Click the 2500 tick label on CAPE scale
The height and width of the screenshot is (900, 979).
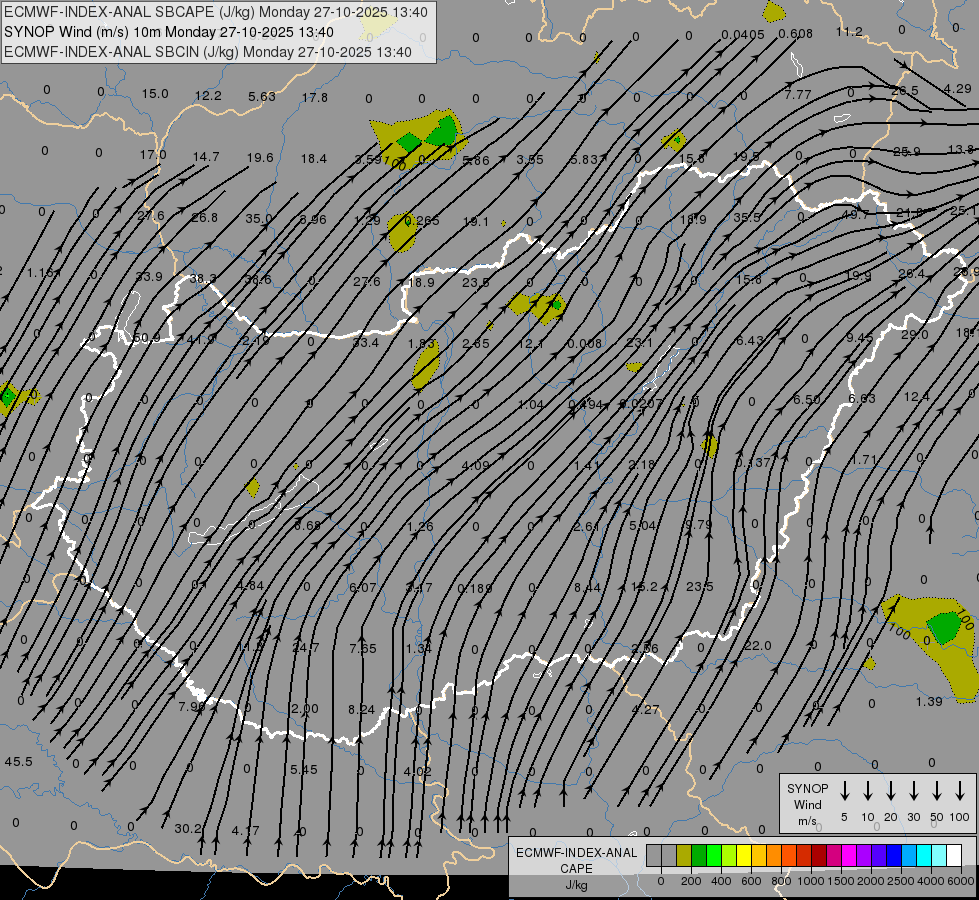[901, 881]
